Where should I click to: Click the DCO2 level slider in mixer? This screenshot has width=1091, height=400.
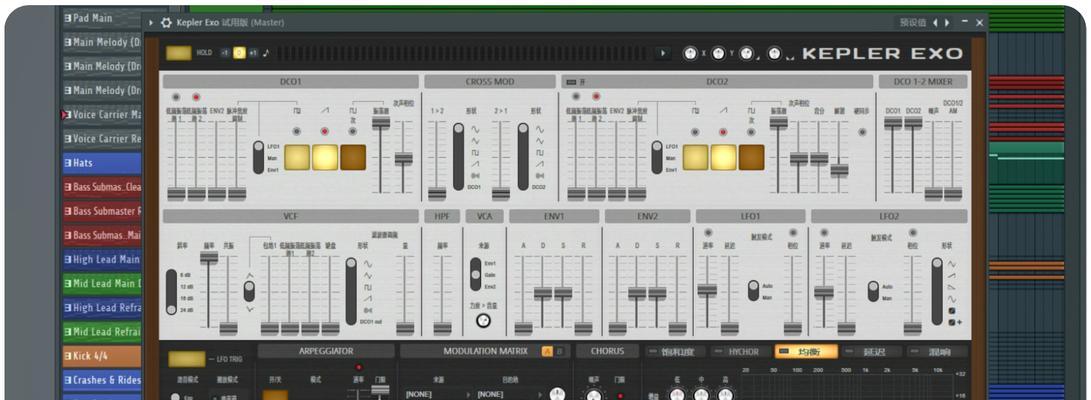[914, 122]
